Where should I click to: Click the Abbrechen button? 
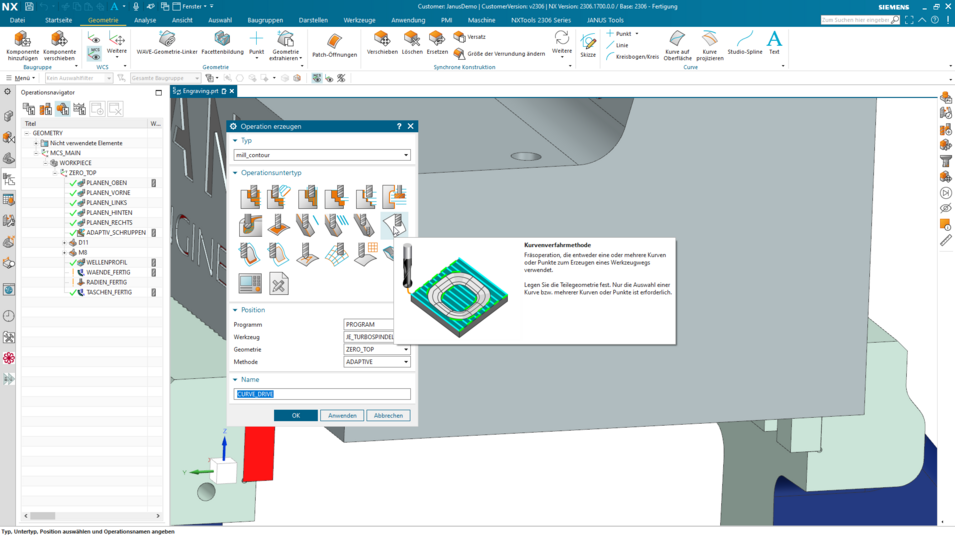[389, 416]
